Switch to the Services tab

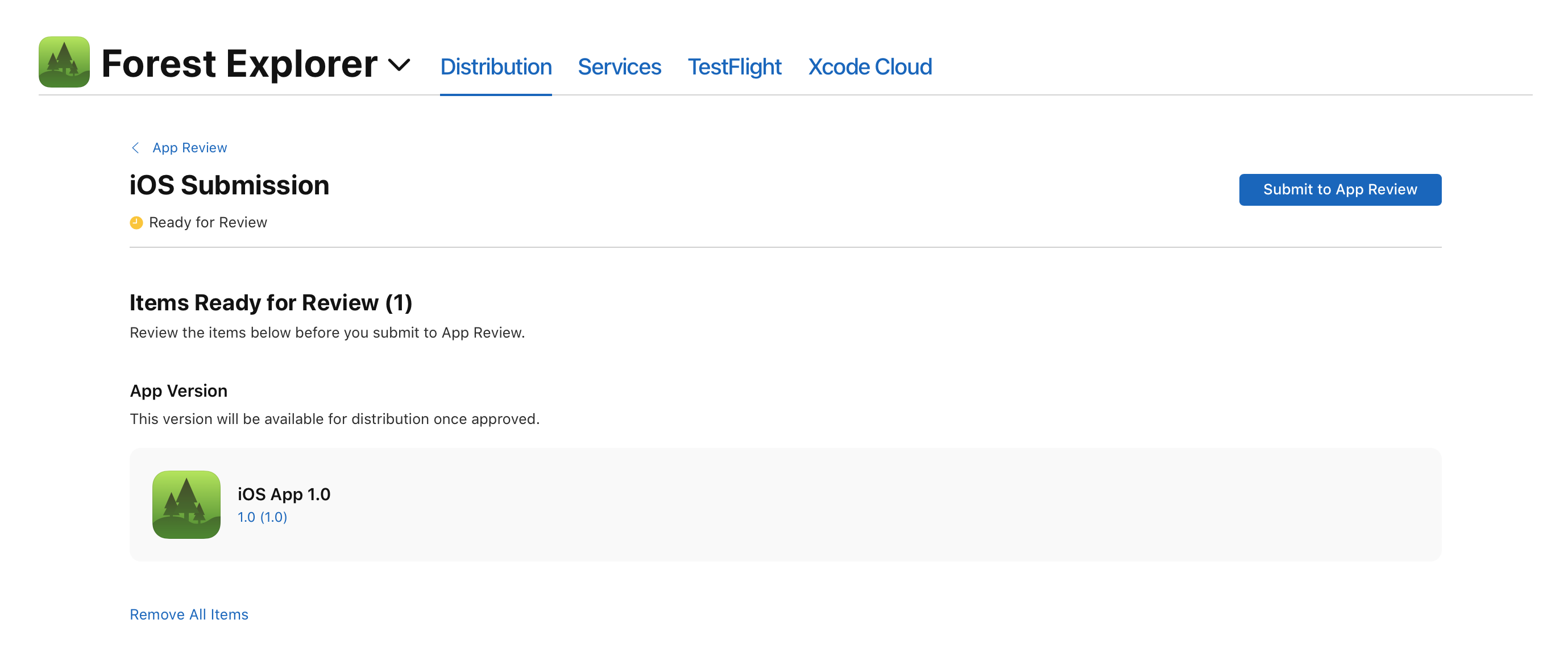tap(619, 66)
